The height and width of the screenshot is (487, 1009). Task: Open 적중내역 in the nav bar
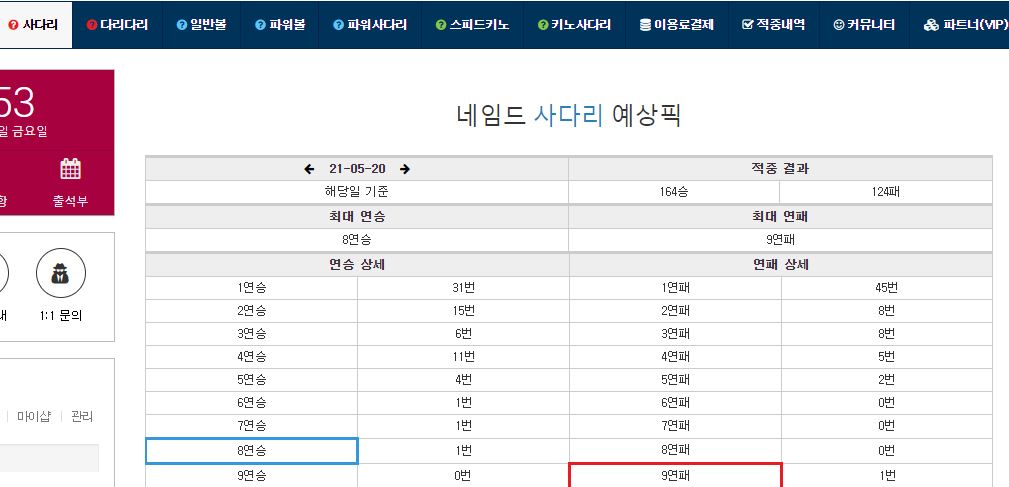point(774,25)
